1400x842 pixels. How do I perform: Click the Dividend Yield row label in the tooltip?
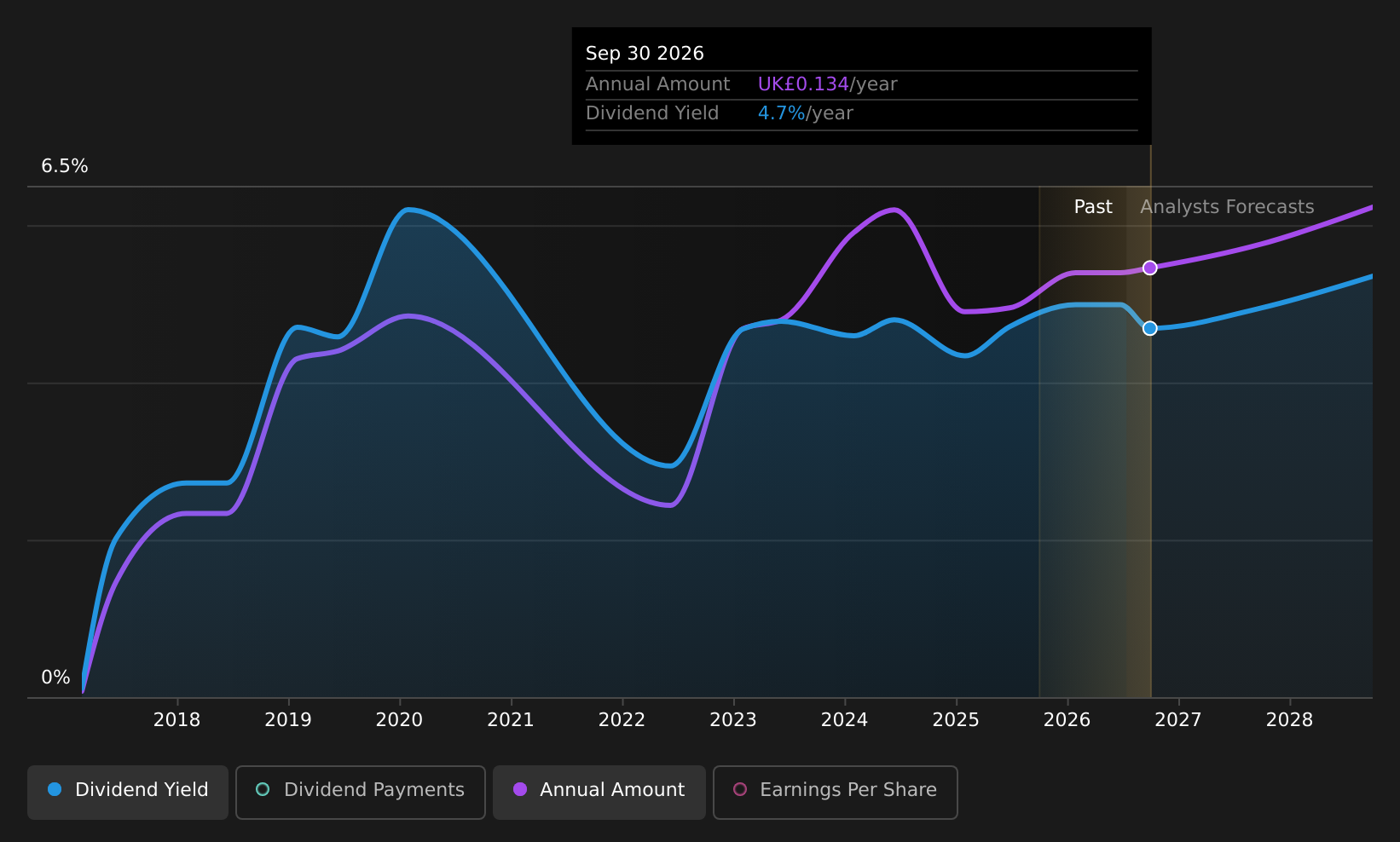coord(652,113)
